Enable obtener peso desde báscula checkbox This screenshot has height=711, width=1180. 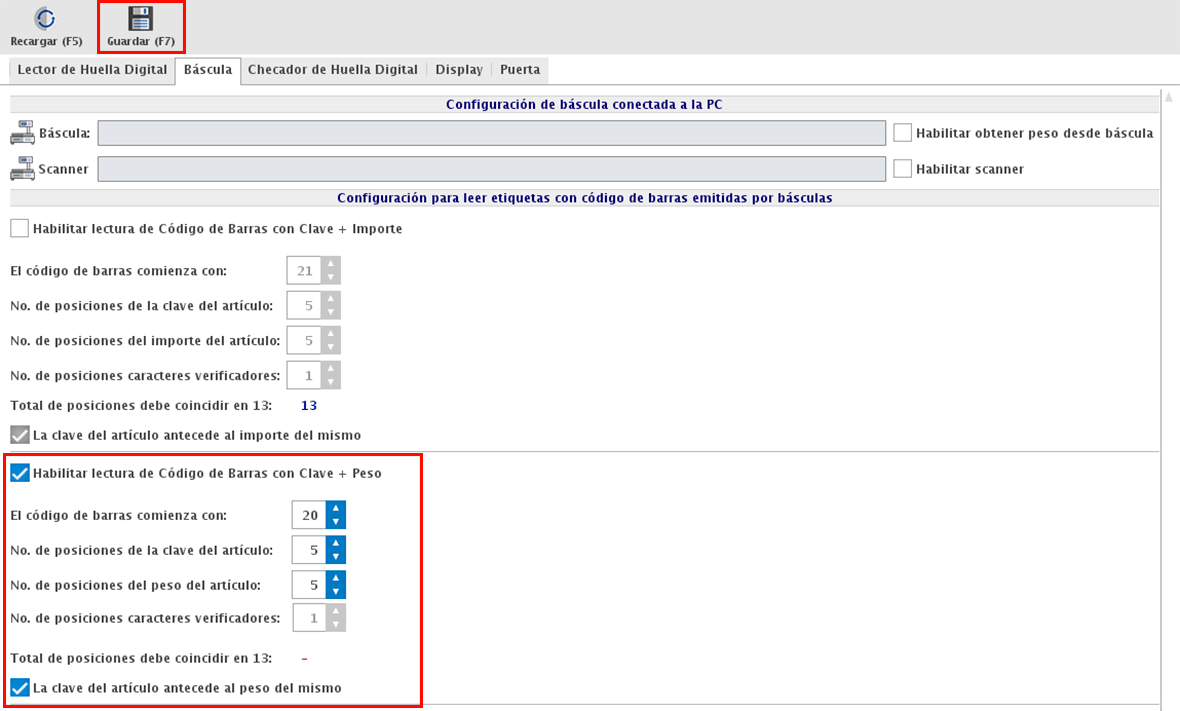coord(903,133)
